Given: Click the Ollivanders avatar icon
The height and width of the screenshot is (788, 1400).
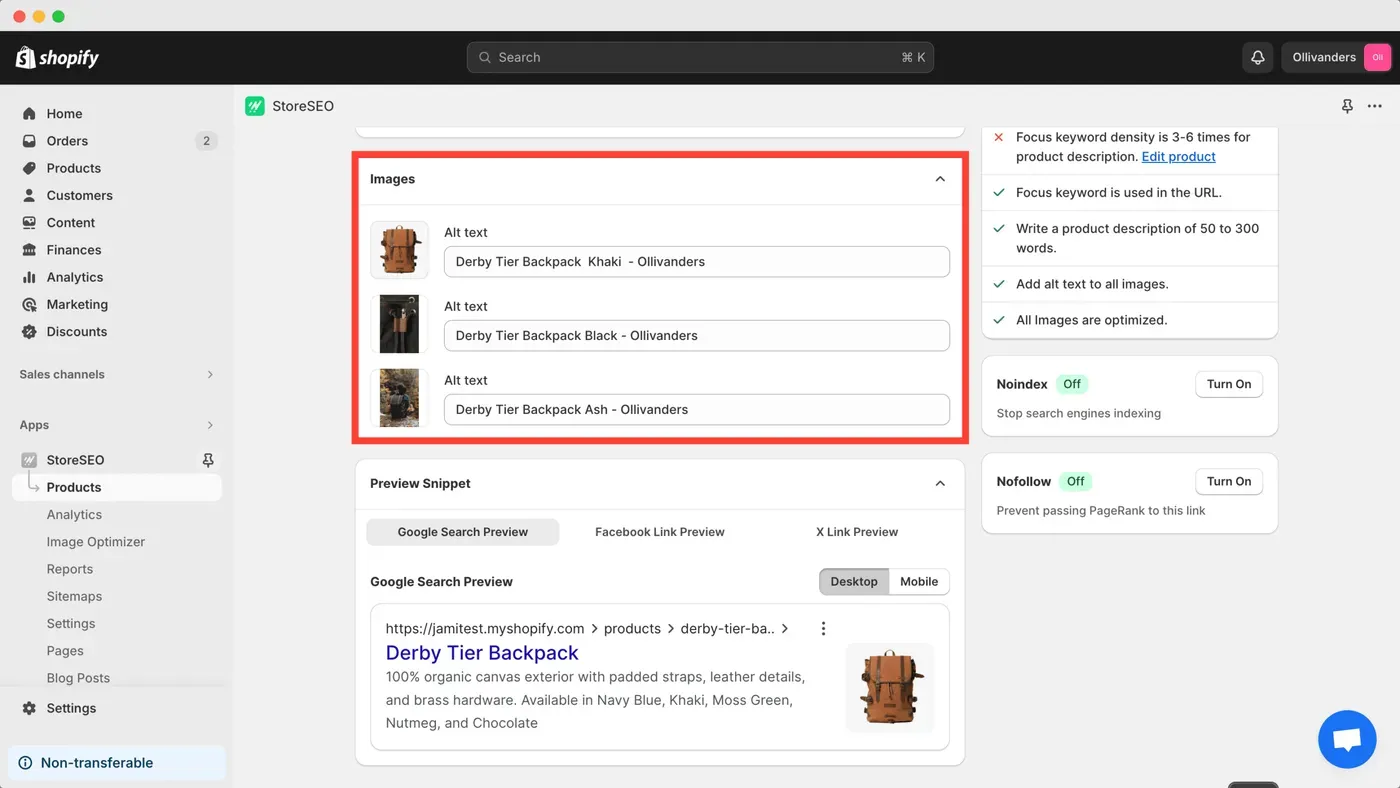Looking at the screenshot, I should point(1377,57).
